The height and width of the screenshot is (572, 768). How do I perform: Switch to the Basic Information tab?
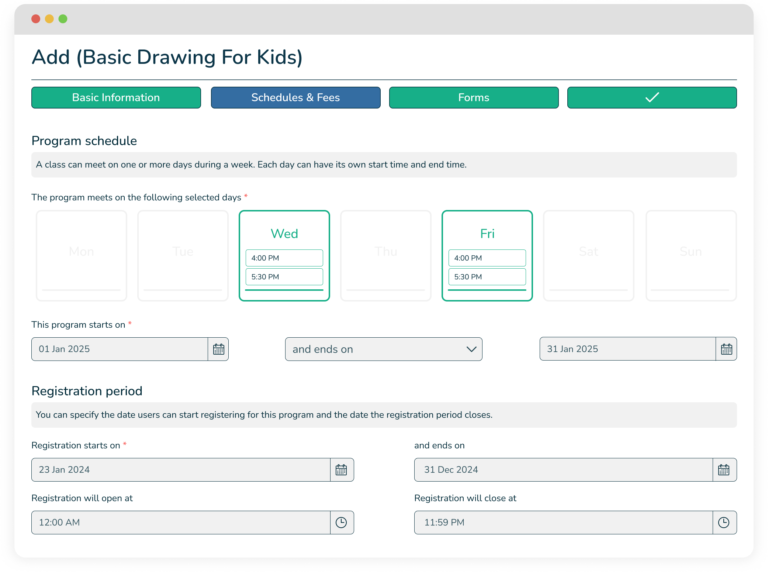[116, 98]
